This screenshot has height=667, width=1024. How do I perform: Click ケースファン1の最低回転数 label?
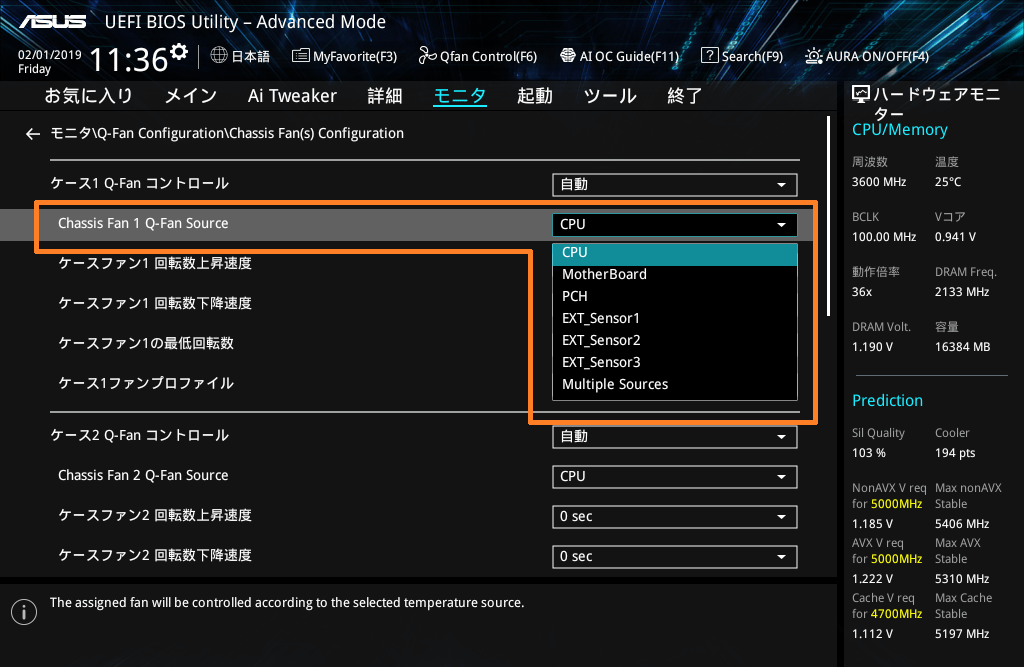[146, 344]
